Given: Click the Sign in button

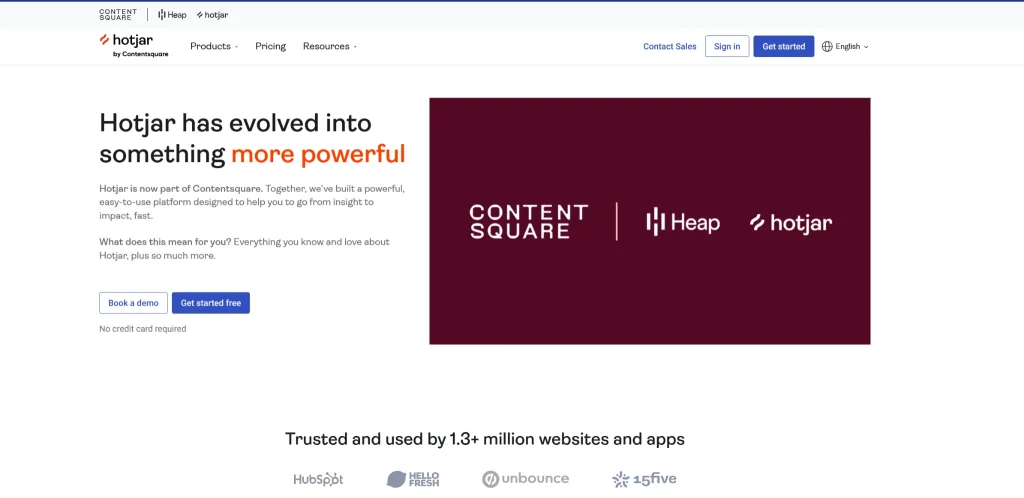Looking at the screenshot, I should pos(727,46).
